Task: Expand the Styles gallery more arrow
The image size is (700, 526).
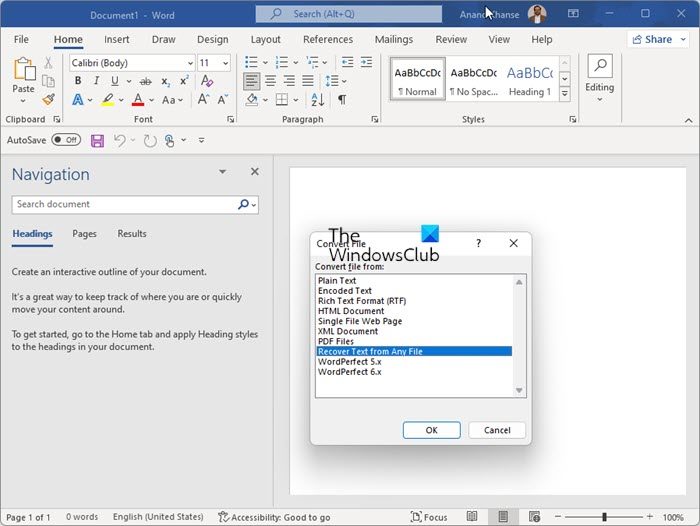Action: (565, 93)
